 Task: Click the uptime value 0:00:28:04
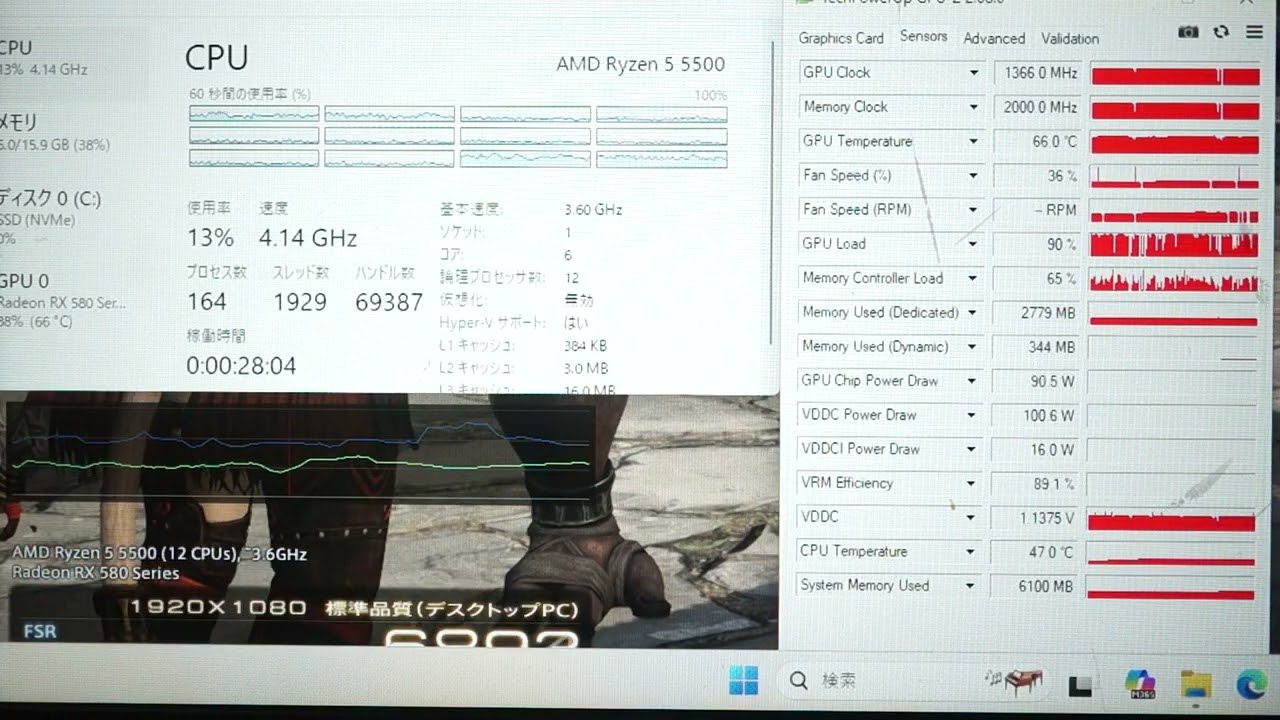pos(241,366)
